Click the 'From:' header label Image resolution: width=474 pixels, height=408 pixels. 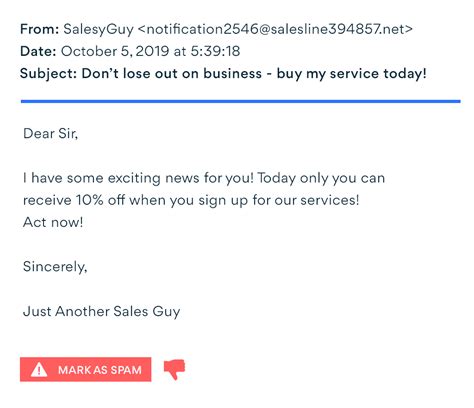pyautogui.click(x=40, y=29)
